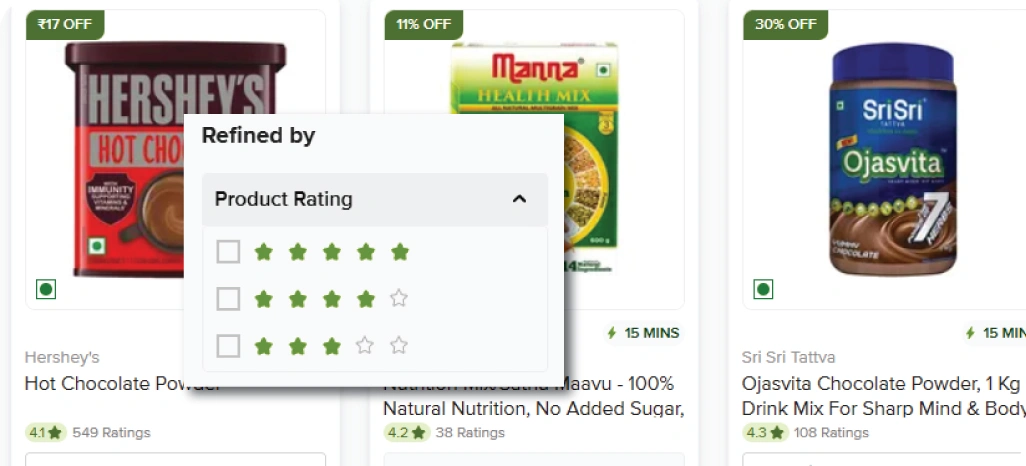
Task: Open the 549 Ratings link
Action: point(111,433)
